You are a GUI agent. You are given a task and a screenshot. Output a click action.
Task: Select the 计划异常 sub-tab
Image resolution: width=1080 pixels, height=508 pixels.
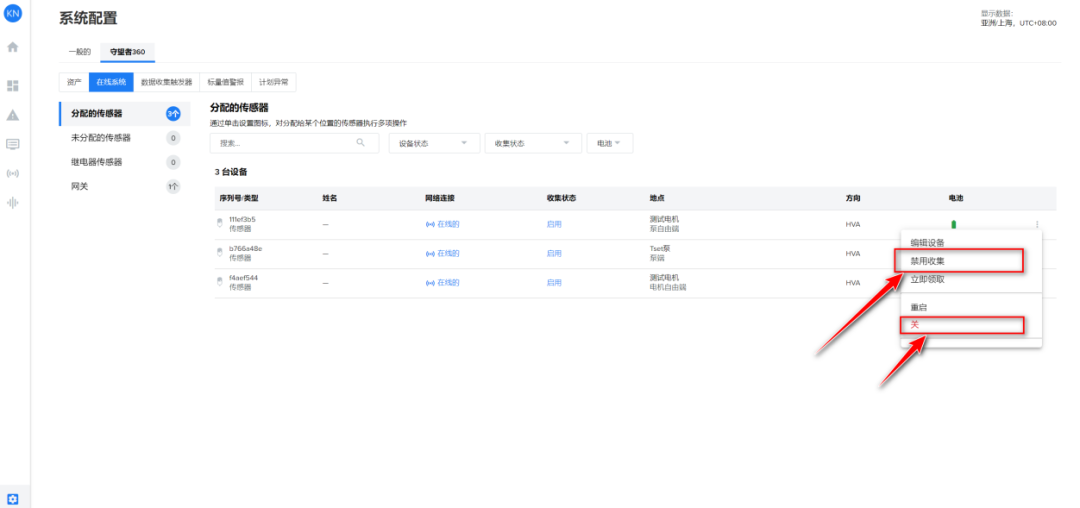(273, 82)
